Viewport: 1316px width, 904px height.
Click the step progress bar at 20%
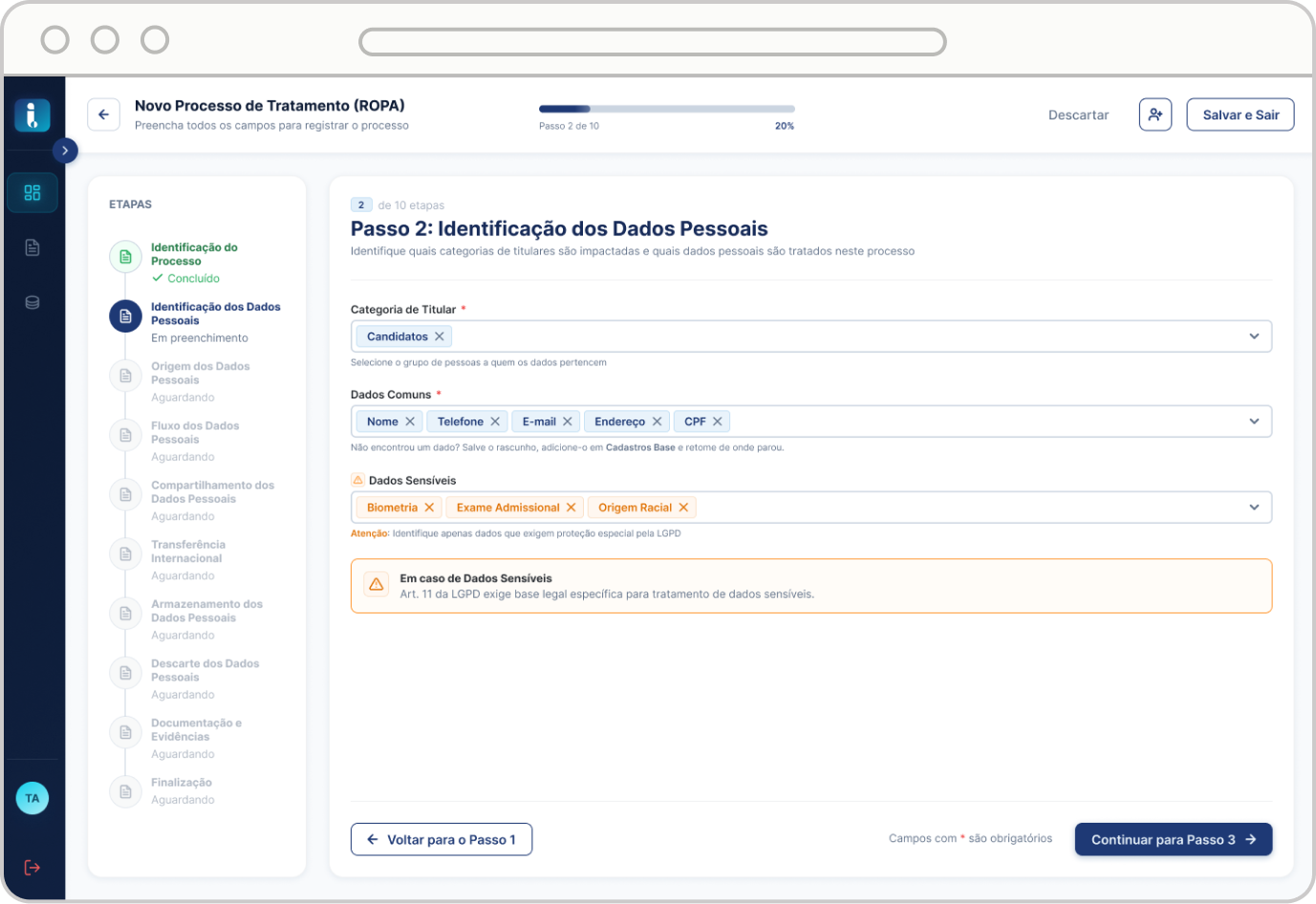pyautogui.click(x=667, y=109)
